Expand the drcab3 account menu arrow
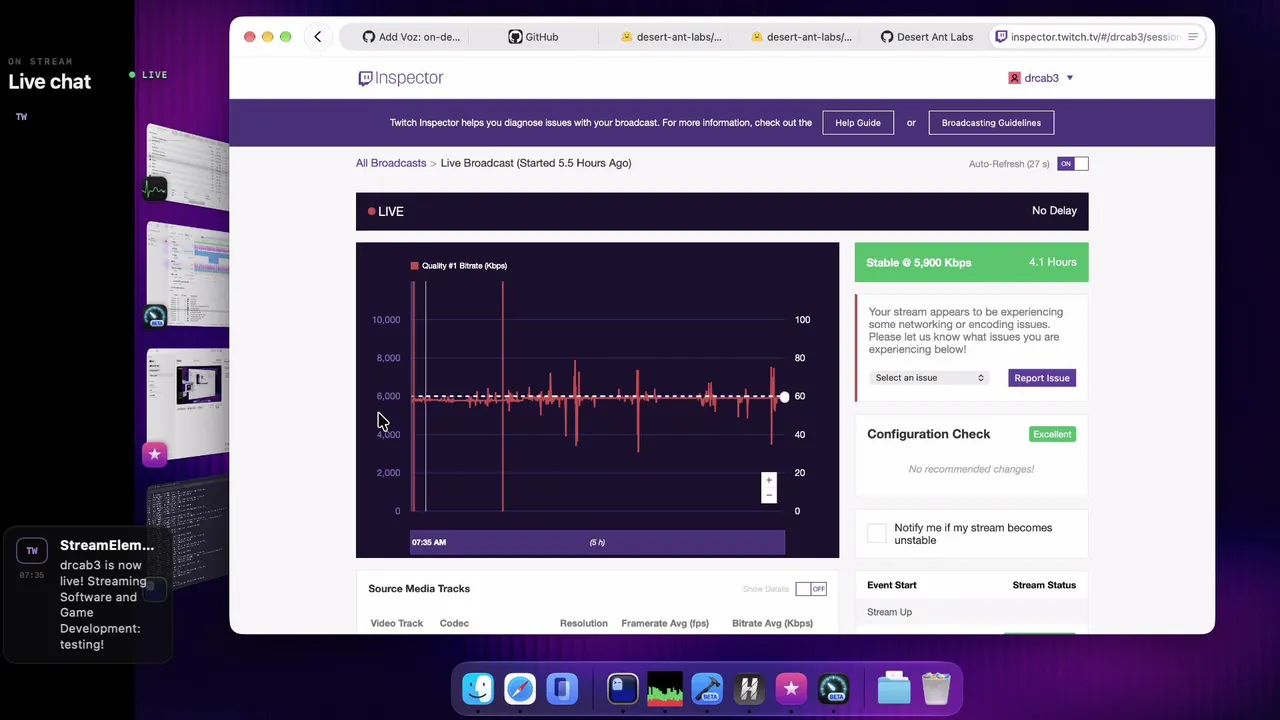The image size is (1280, 720). [1069, 78]
